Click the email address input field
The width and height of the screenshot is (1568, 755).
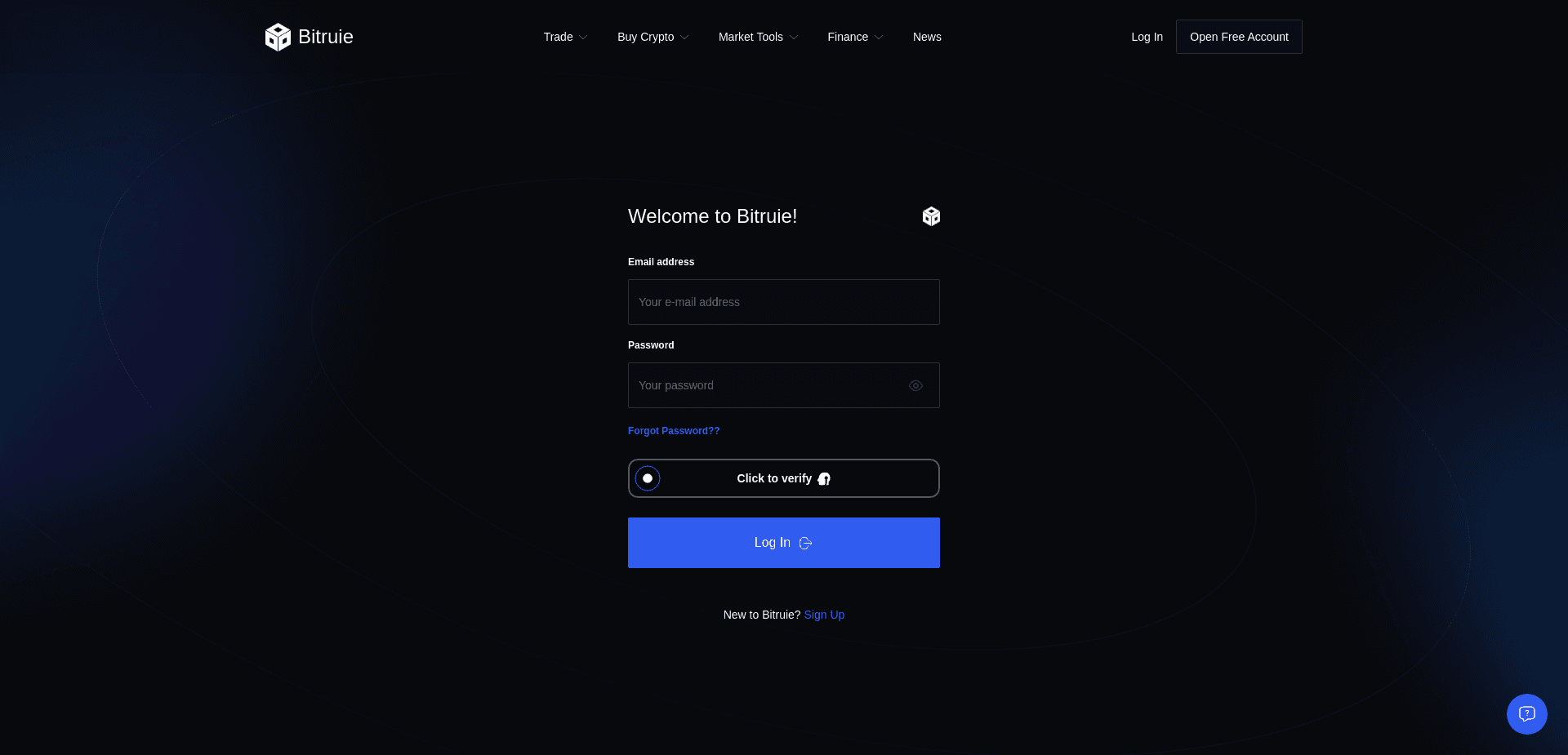782,301
